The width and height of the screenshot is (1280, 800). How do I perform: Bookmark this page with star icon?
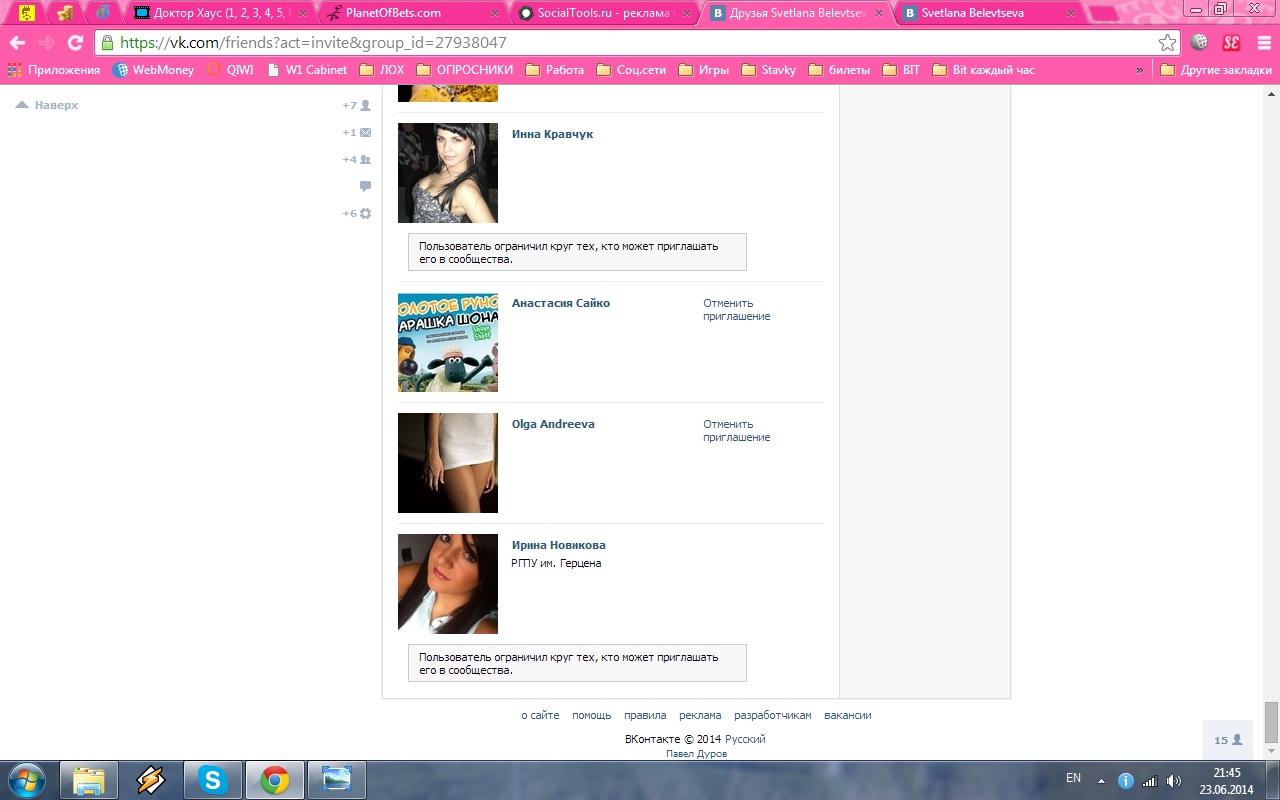[1167, 43]
